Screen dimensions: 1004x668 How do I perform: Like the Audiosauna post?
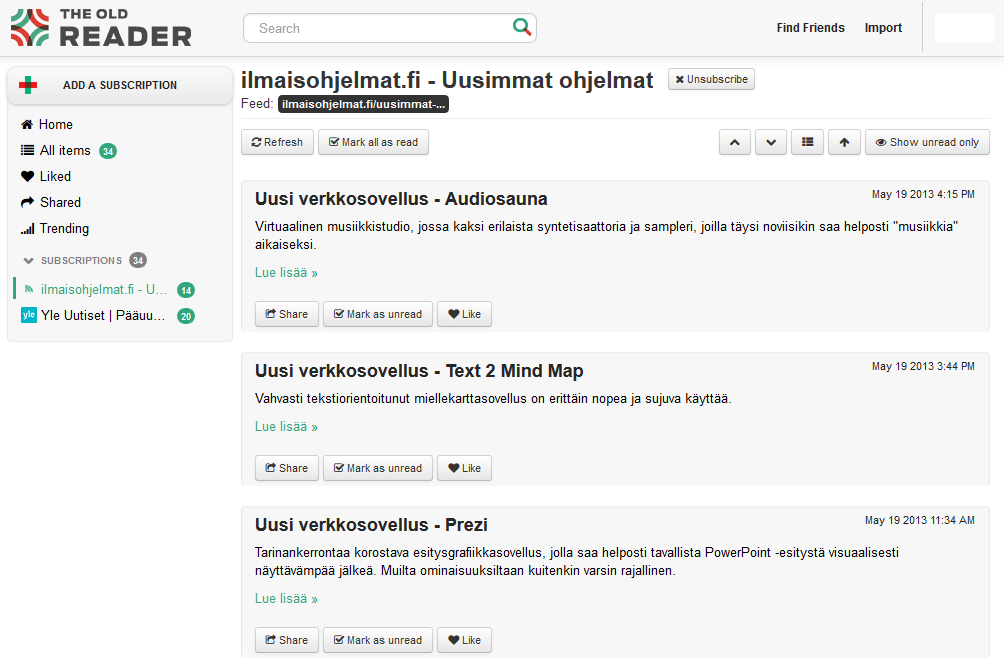464,314
